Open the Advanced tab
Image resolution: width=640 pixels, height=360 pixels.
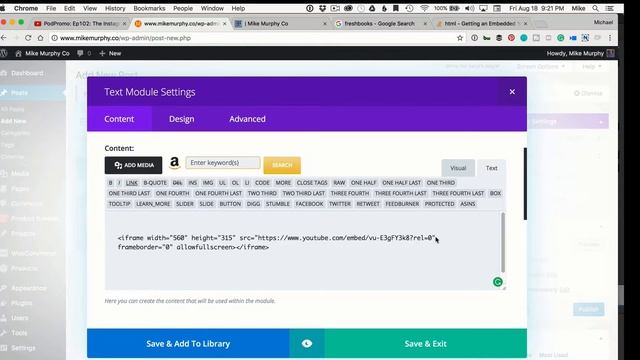(x=247, y=119)
